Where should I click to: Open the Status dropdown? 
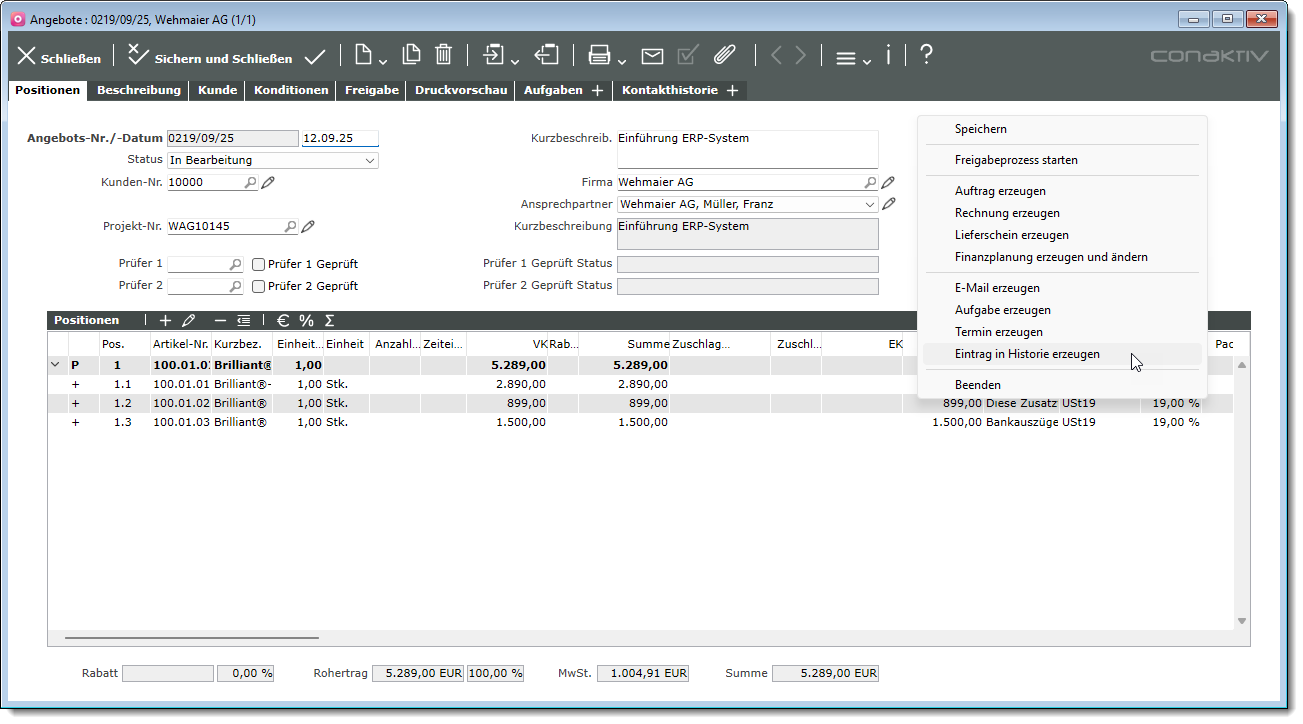[370, 160]
